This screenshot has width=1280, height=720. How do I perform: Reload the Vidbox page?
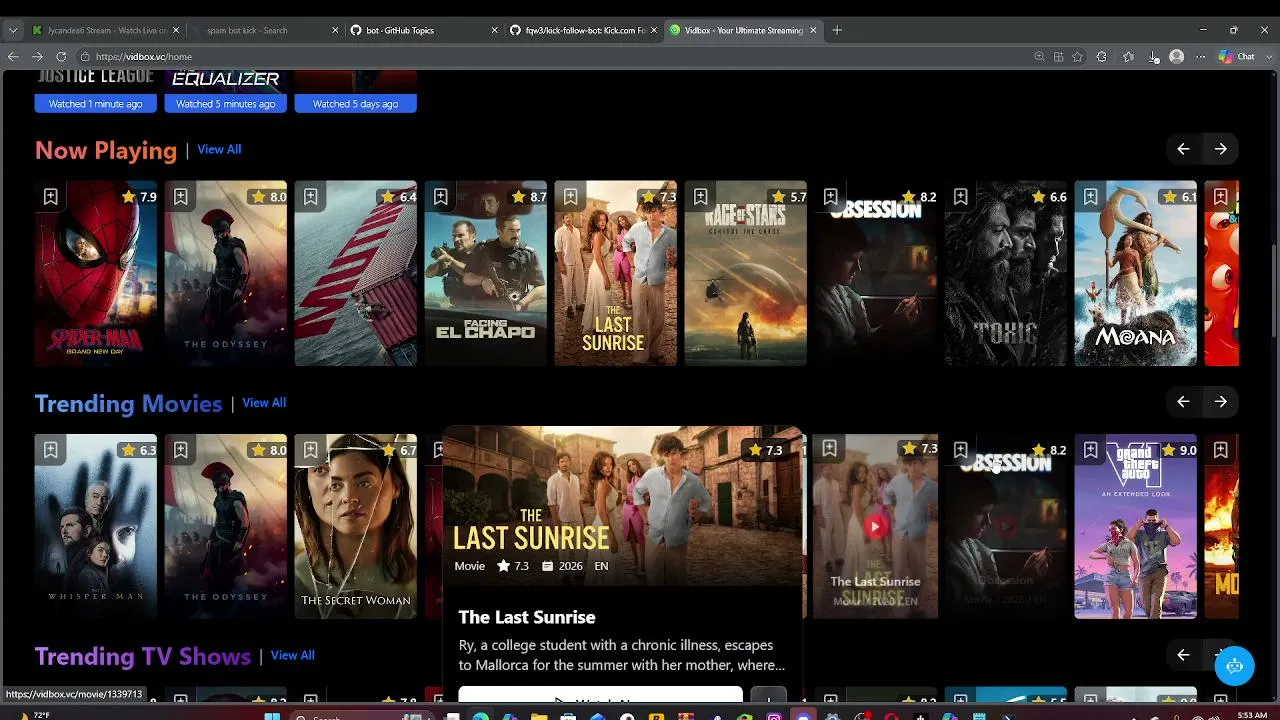pyautogui.click(x=61, y=57)
